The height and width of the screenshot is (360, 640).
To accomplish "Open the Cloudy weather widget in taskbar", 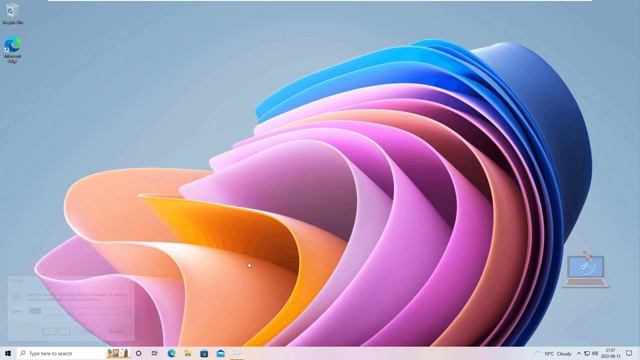I will click(x=553, y=353).
